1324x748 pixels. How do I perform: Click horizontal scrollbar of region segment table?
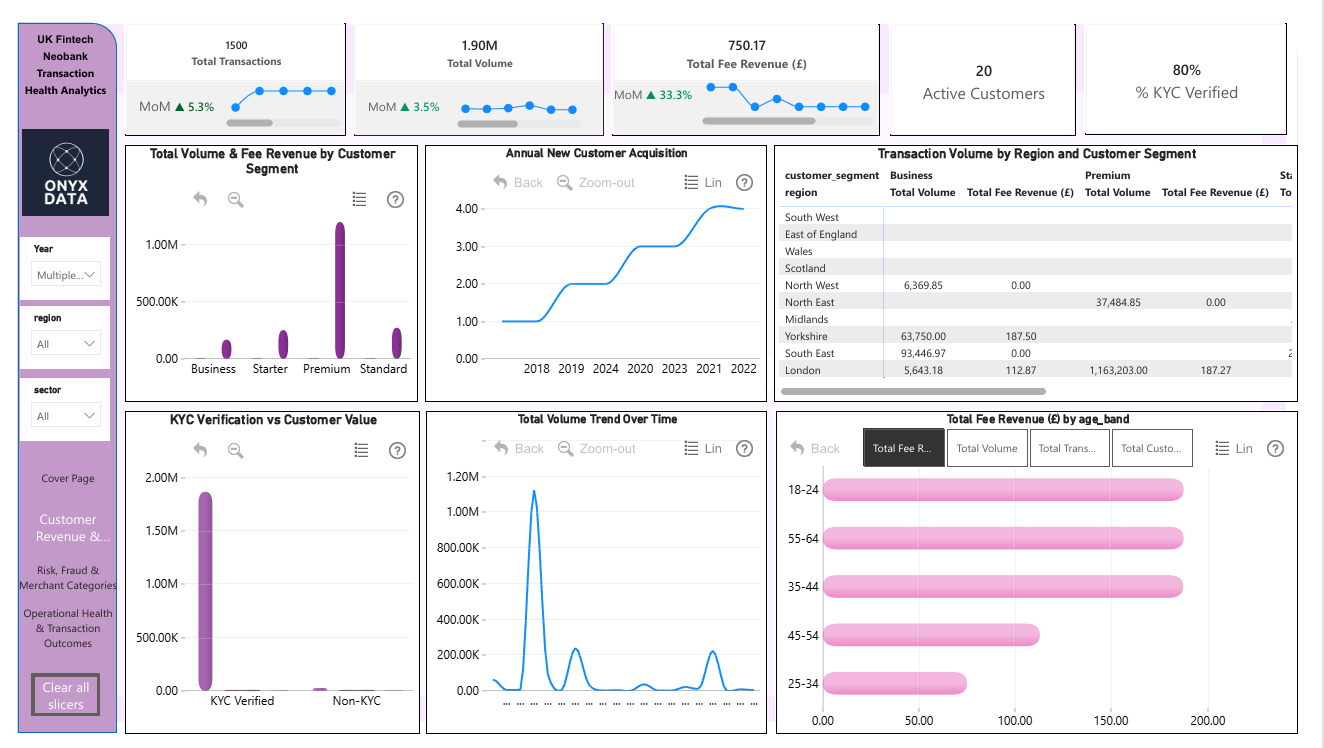coord(913,391)
